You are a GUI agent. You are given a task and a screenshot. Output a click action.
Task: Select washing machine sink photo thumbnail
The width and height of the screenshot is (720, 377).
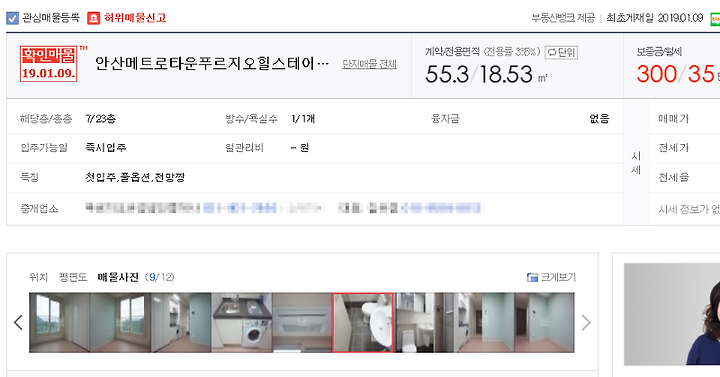tap(242, 323)
